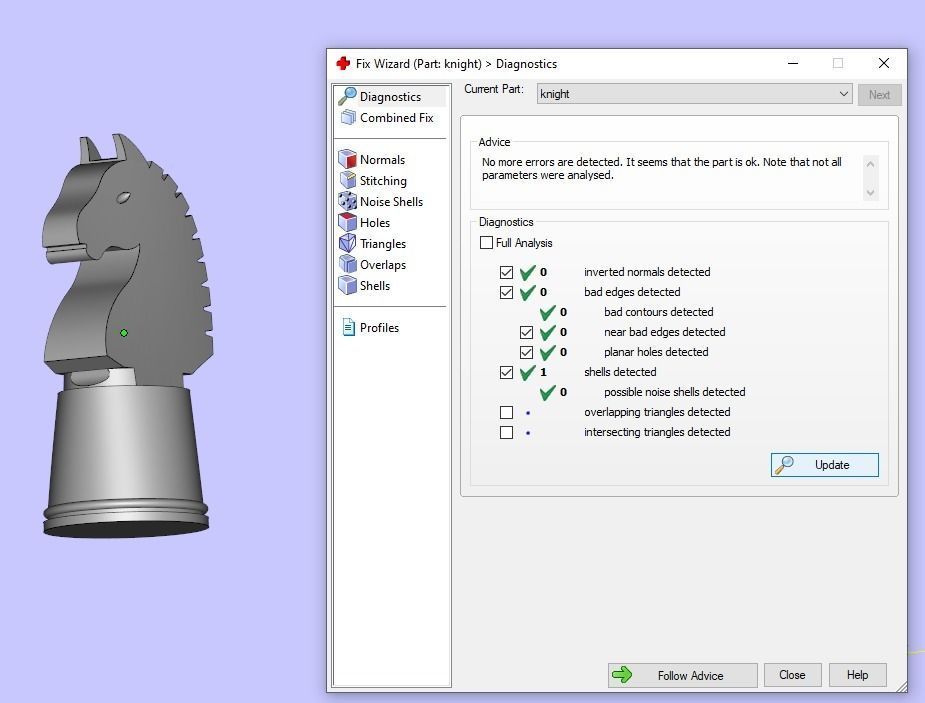Click the red cross Fix Wizard title icon

pyautogui.click(x=343, y=63)
